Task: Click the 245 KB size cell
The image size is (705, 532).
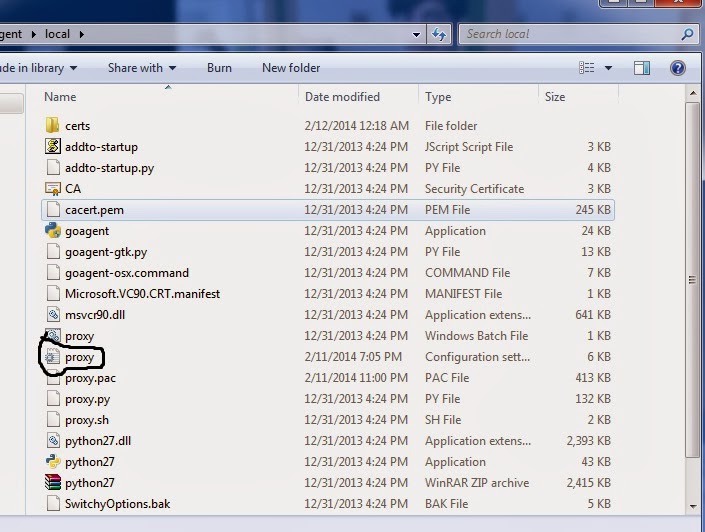Action: click(593, 210)
